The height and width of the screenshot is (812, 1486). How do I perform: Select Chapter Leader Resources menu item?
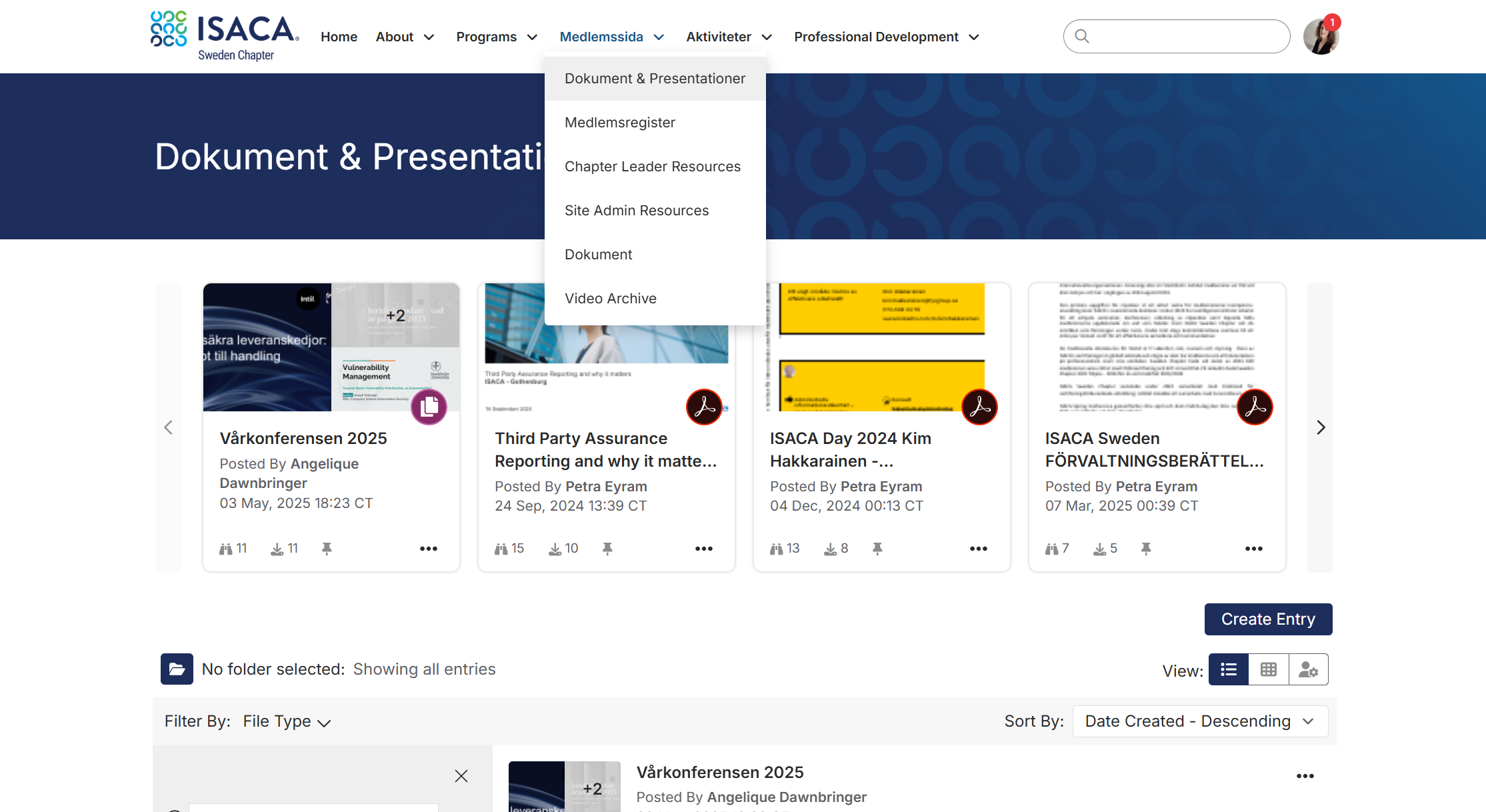(655, 167)
